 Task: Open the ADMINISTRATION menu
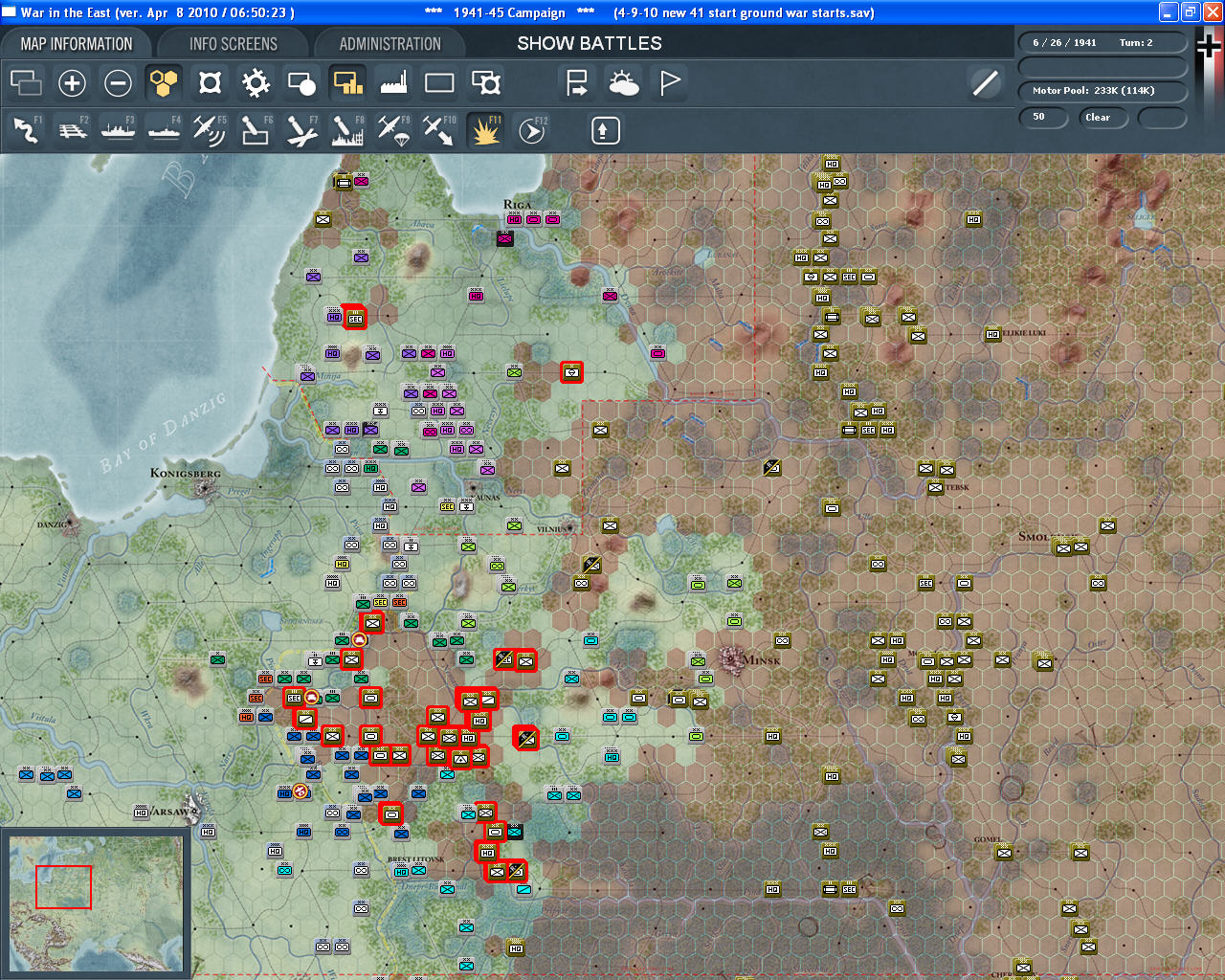(390, 43)
